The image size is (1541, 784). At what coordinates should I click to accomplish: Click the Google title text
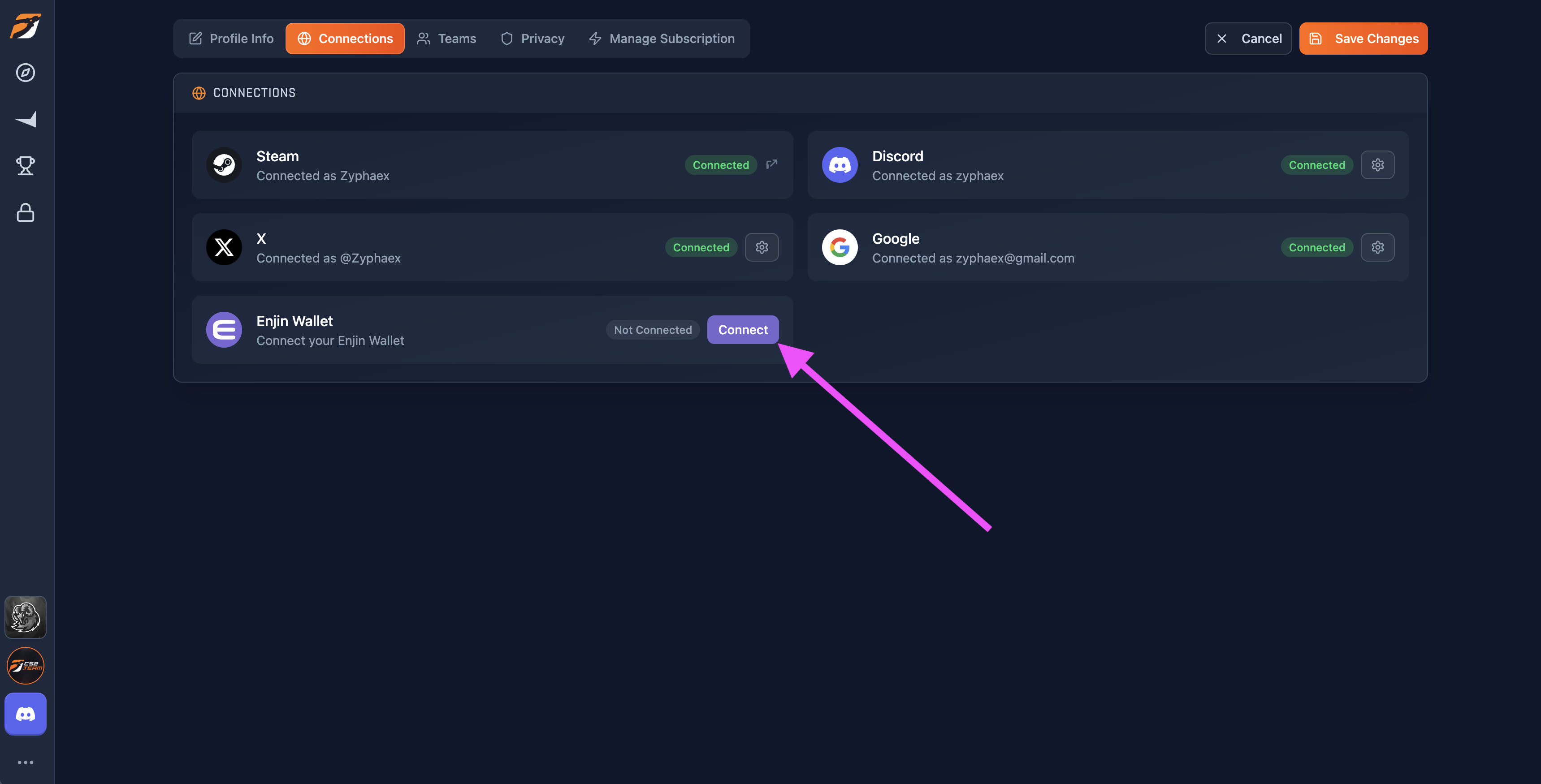click(x=896, y=239)
